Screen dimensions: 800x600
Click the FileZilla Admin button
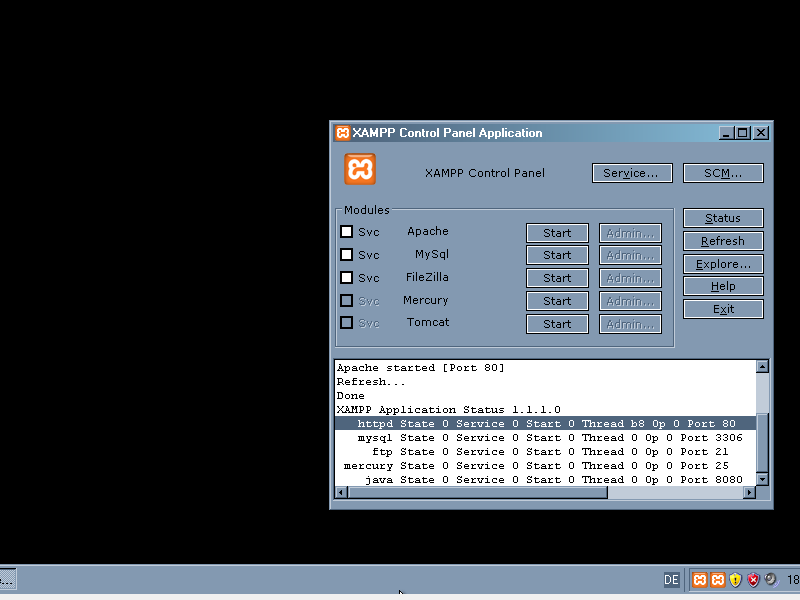[630, 278]
